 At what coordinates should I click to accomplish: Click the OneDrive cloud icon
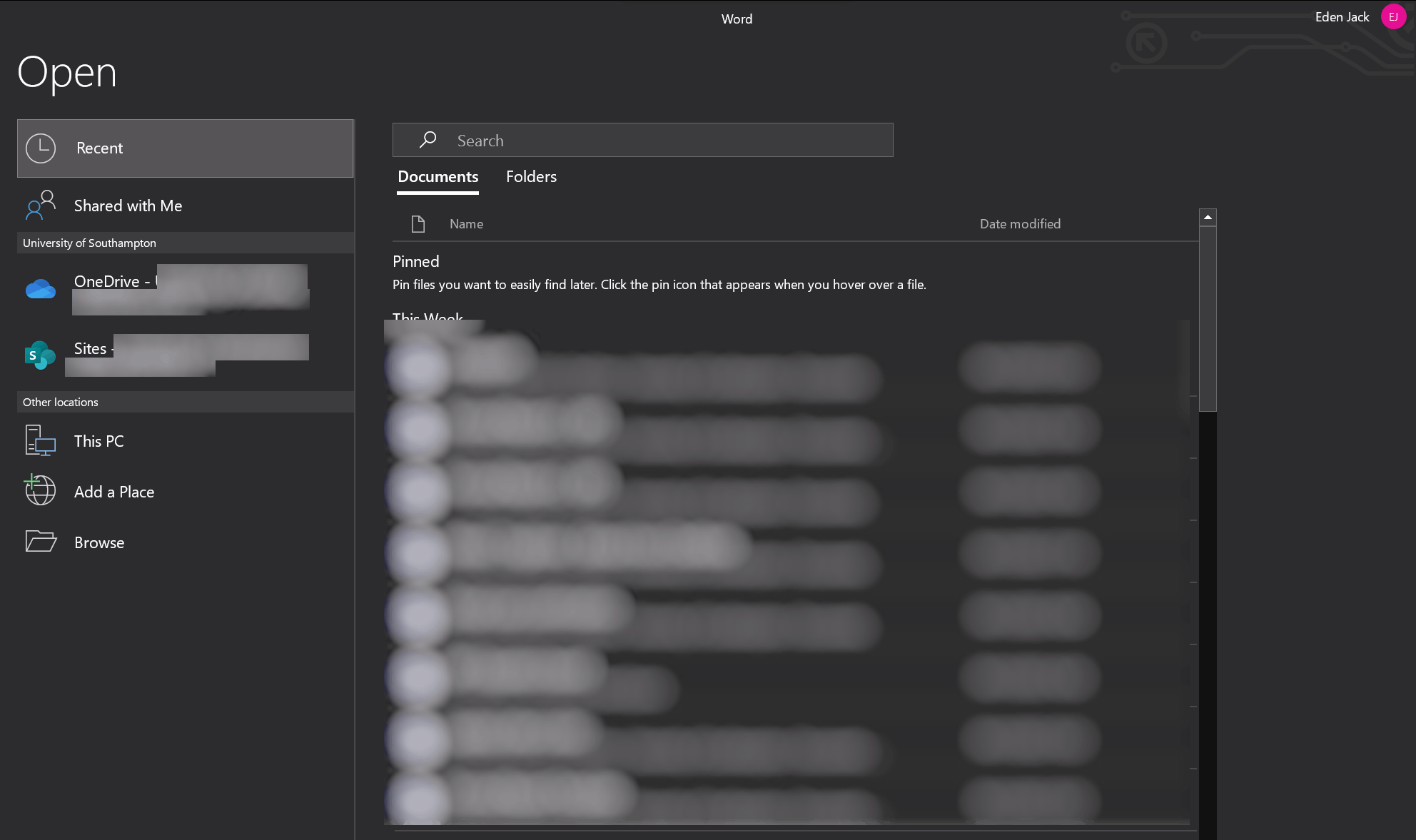tap(39, 288)
